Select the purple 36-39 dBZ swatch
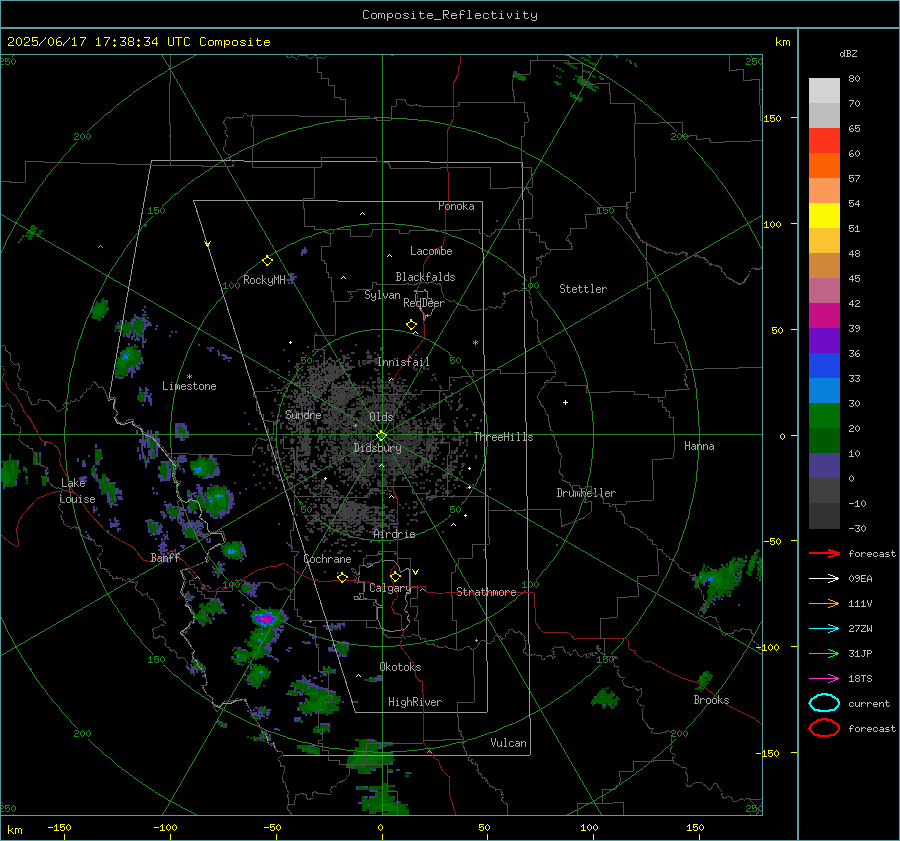Image resolution: width=900 pixels, height=841 pixels. [x=824, y=341]
